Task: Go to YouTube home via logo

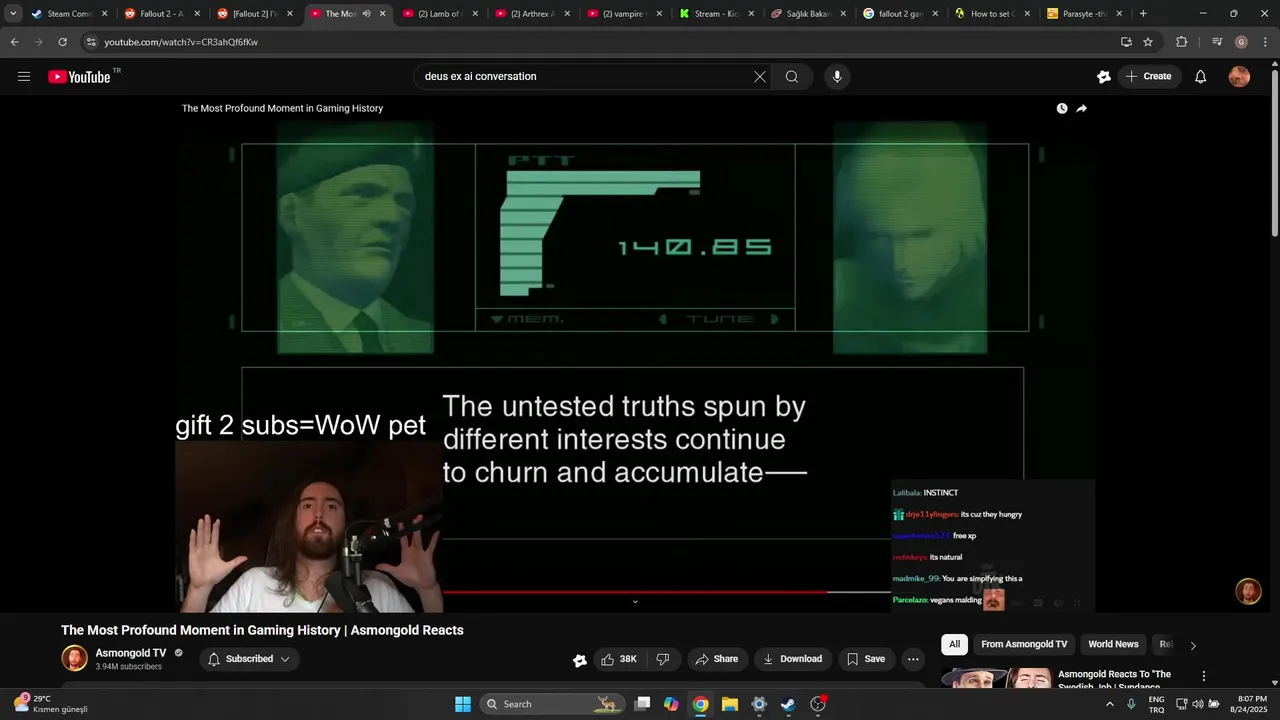Action: (x=79, y=77)
